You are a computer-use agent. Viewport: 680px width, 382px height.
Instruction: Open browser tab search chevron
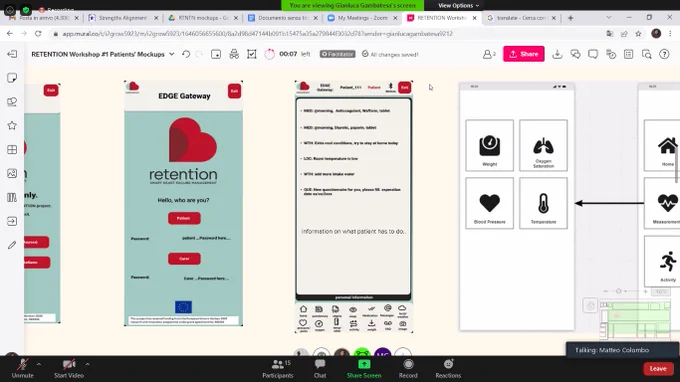pyautogui.click(x=608, y=18)
